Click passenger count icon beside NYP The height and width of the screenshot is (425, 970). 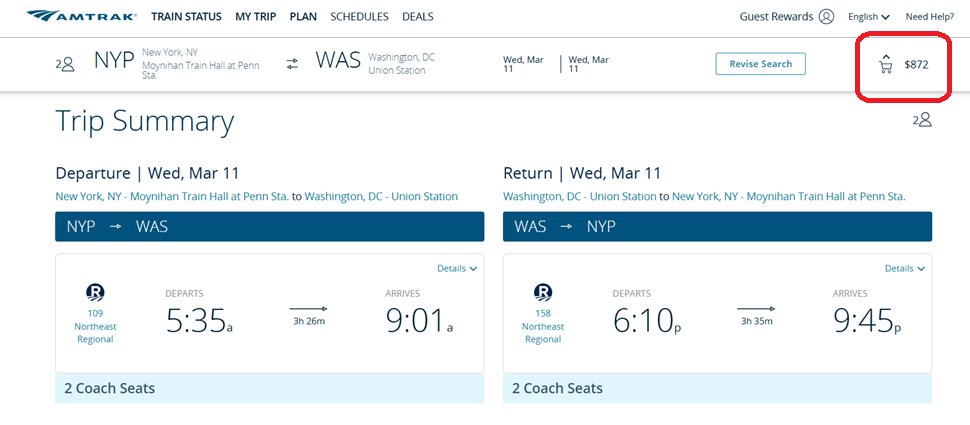click(66, 64)
